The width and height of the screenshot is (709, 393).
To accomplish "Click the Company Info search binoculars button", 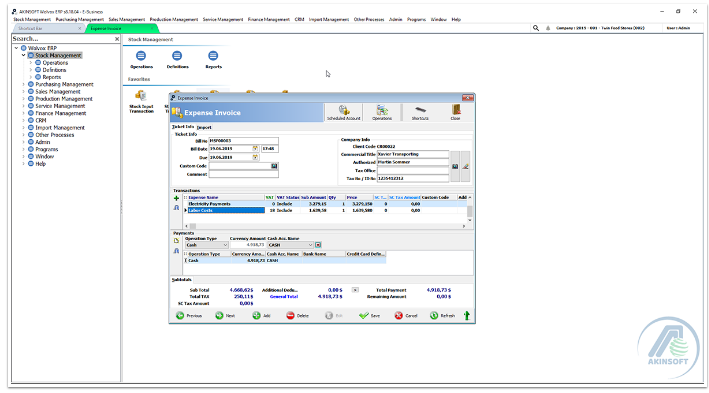I will [455, 166].
